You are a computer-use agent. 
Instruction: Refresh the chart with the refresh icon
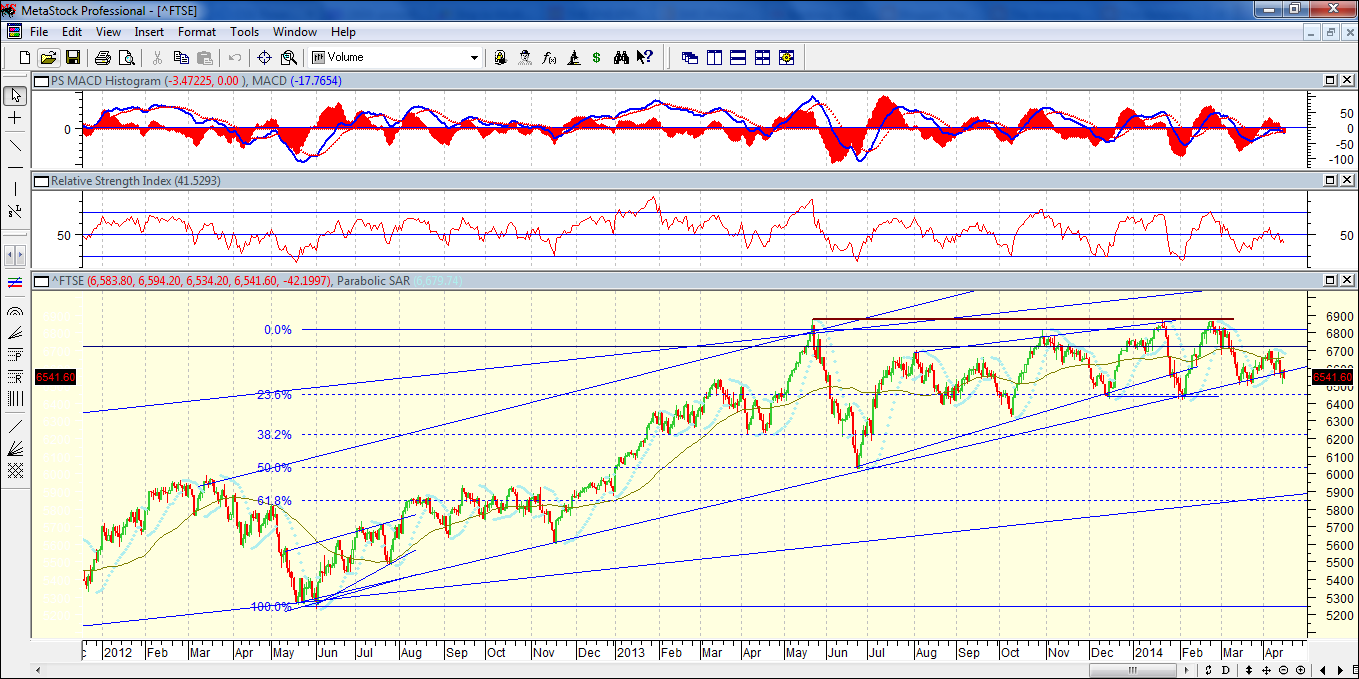[1209, 670]
